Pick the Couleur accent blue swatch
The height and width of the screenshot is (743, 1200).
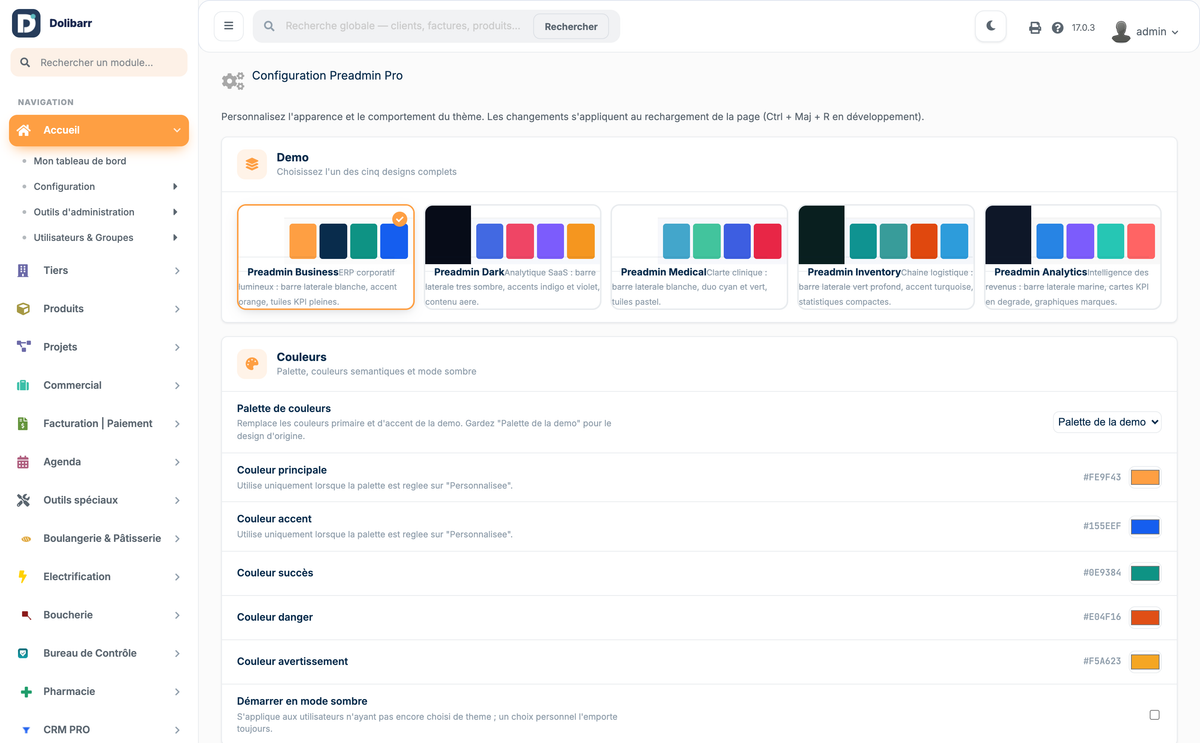(1145, 527)
